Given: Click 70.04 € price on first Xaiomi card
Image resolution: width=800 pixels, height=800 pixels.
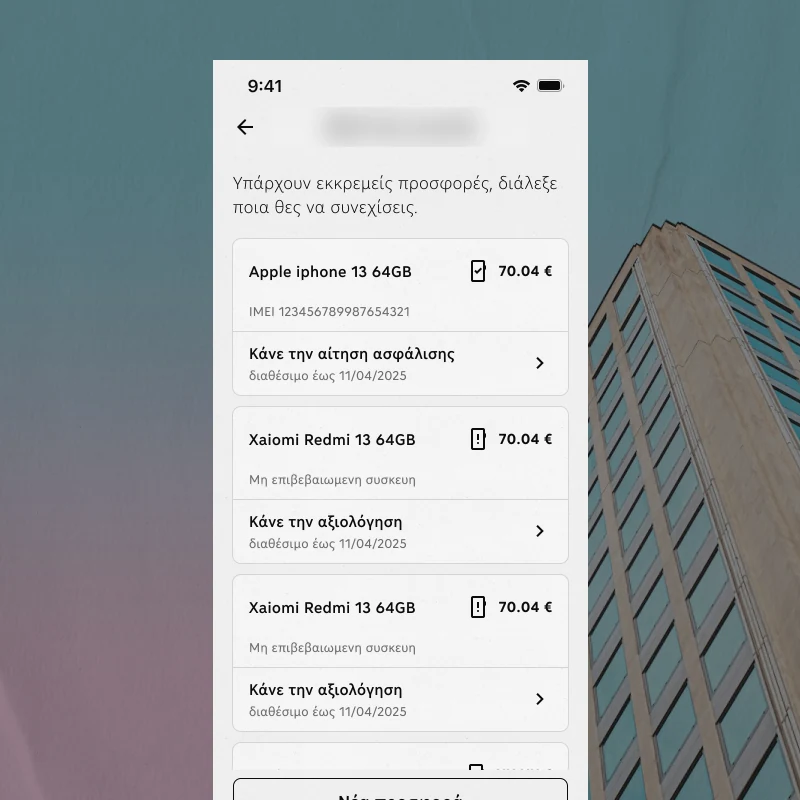Looking at the screenshot, I should (525, 439).
